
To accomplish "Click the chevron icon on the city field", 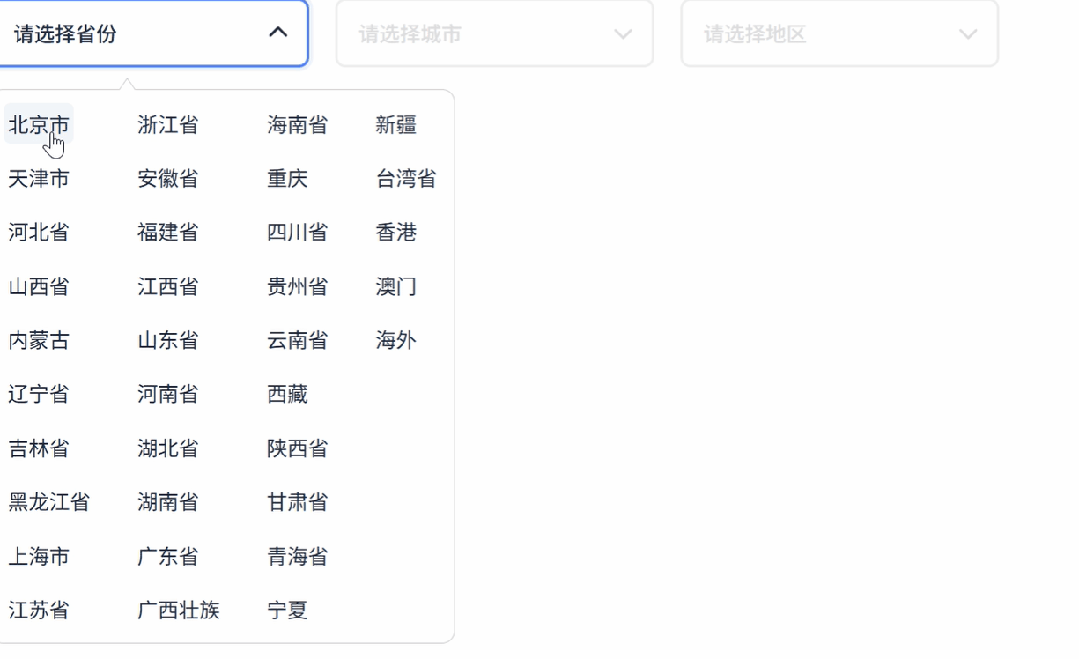I will click(x=623, y=33).
